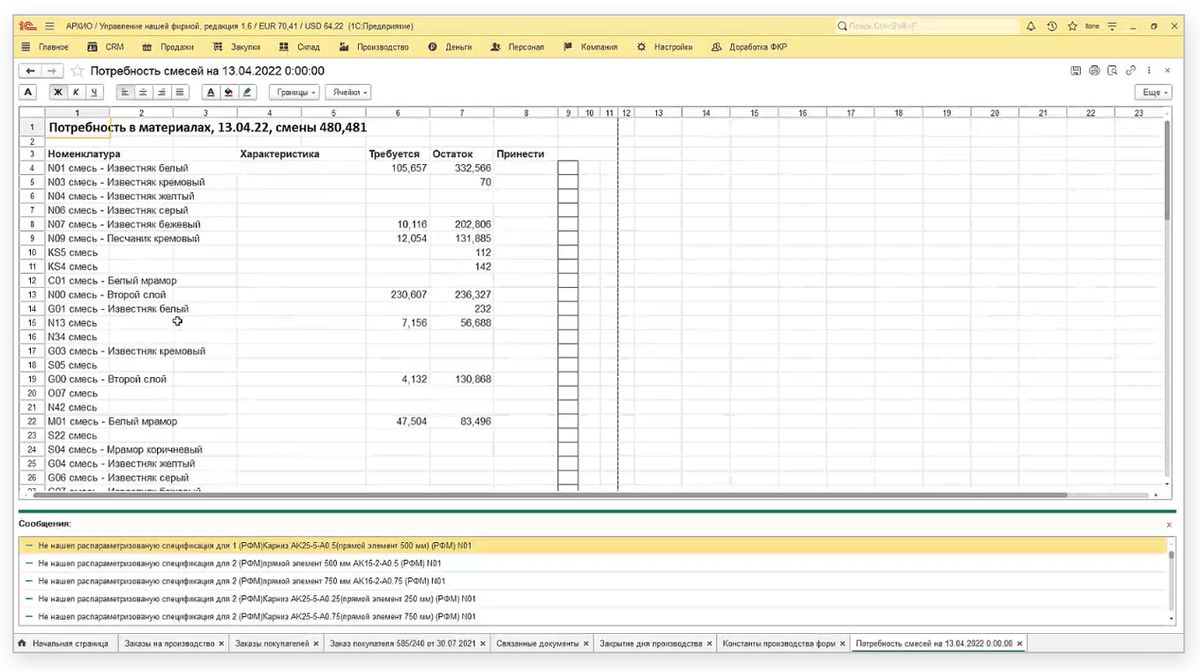Toggle underline formatting Ч
This screenshot has height=671, width=1200.
pyautogui.click(x=94, y=92)
